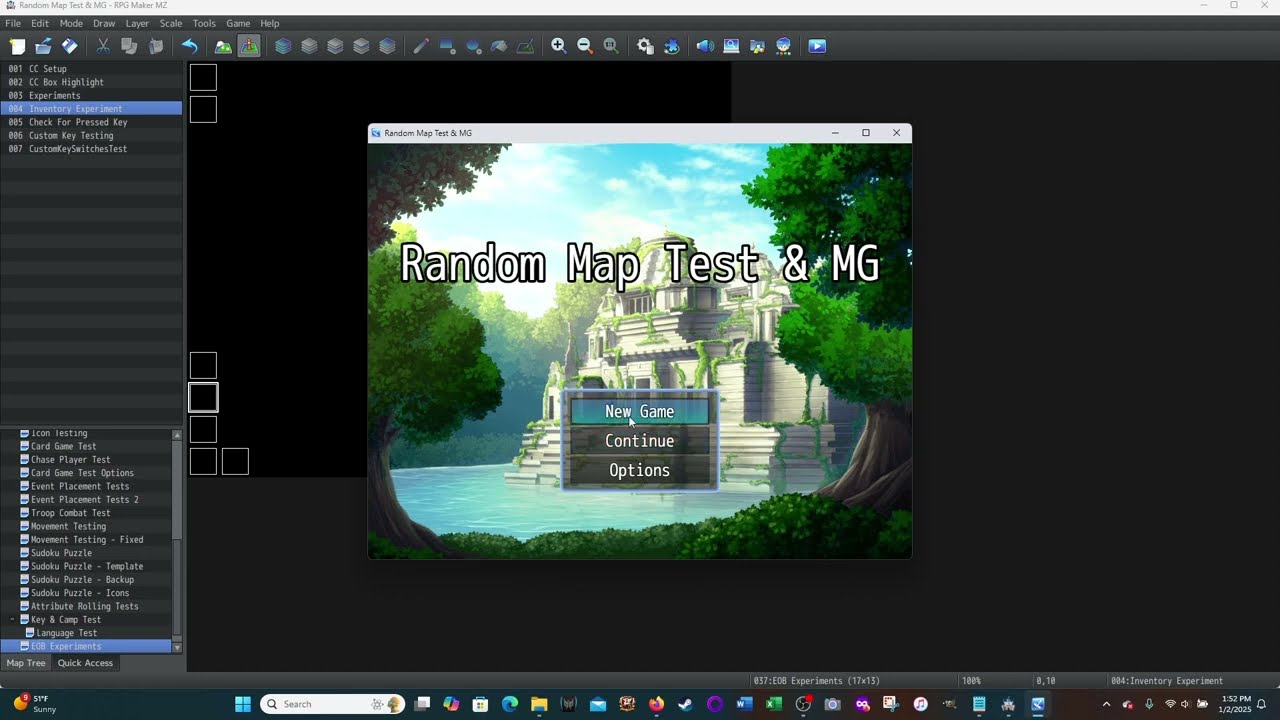Select the Ellipse drawing tool

[x=473, y=46]
